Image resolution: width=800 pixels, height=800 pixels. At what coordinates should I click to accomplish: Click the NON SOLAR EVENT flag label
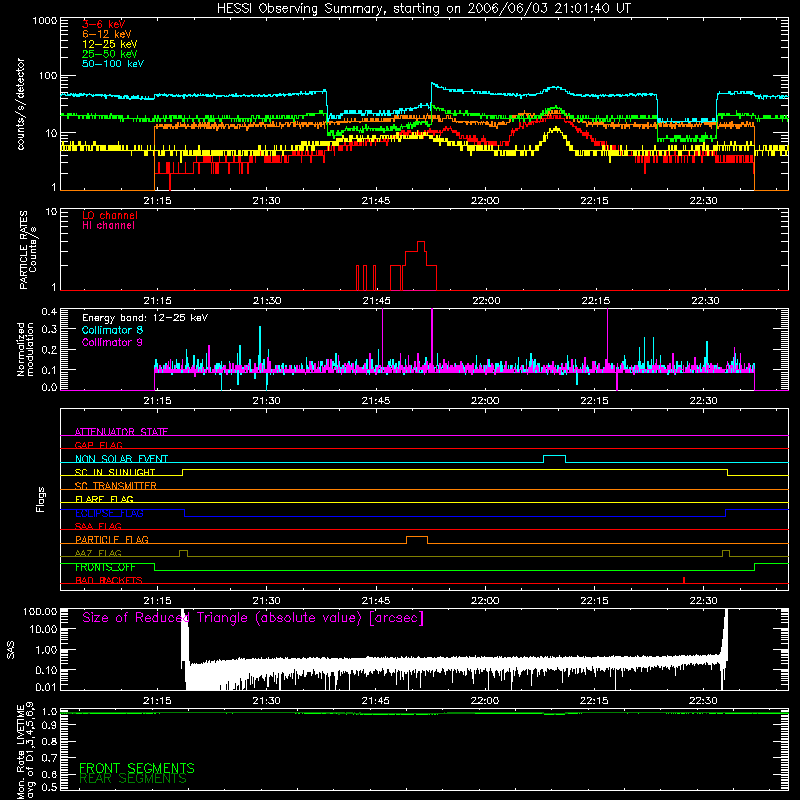[x=121, y=459]
